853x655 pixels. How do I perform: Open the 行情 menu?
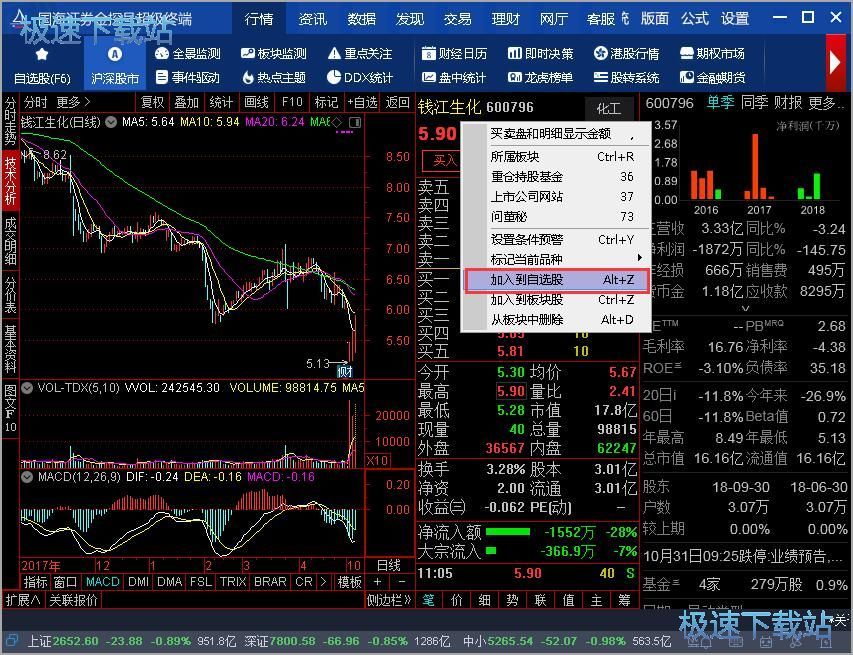tap(259, 18)
